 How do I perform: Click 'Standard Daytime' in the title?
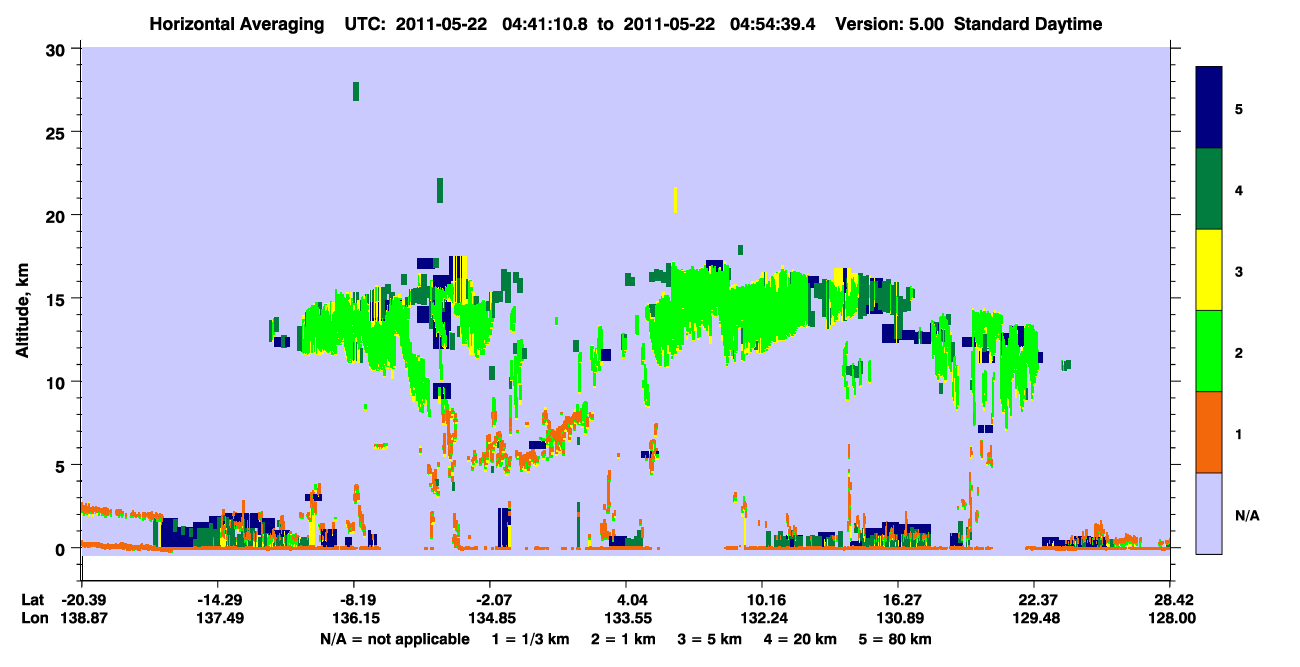[x=1028, y=24]
